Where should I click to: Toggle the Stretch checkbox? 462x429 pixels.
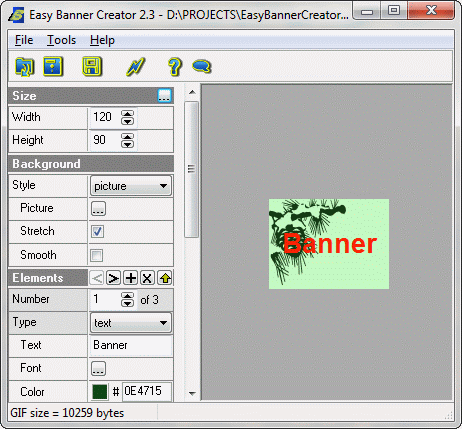pyautogui.click(x=97, y=231)
